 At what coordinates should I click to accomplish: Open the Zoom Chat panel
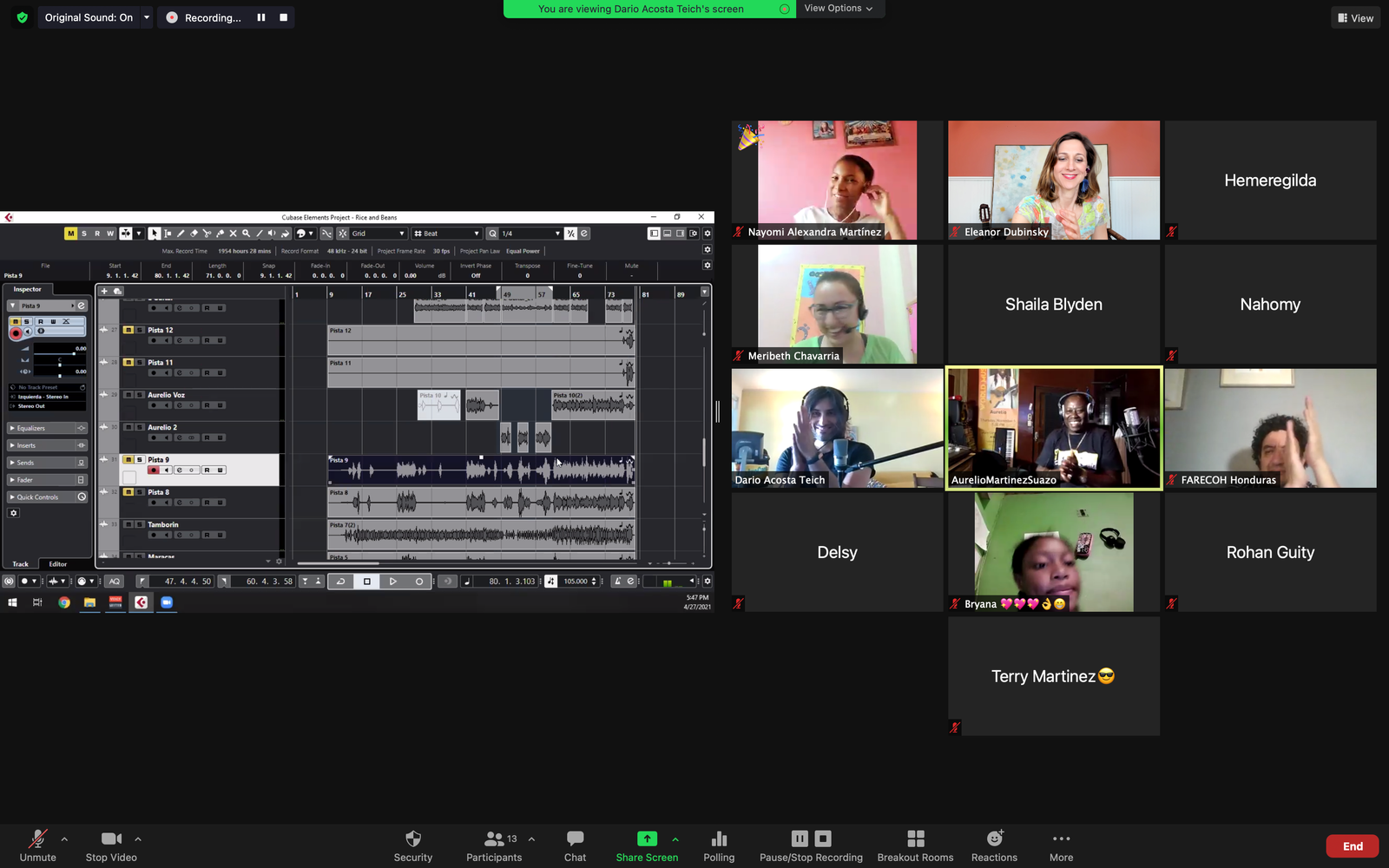click(575, 845)
